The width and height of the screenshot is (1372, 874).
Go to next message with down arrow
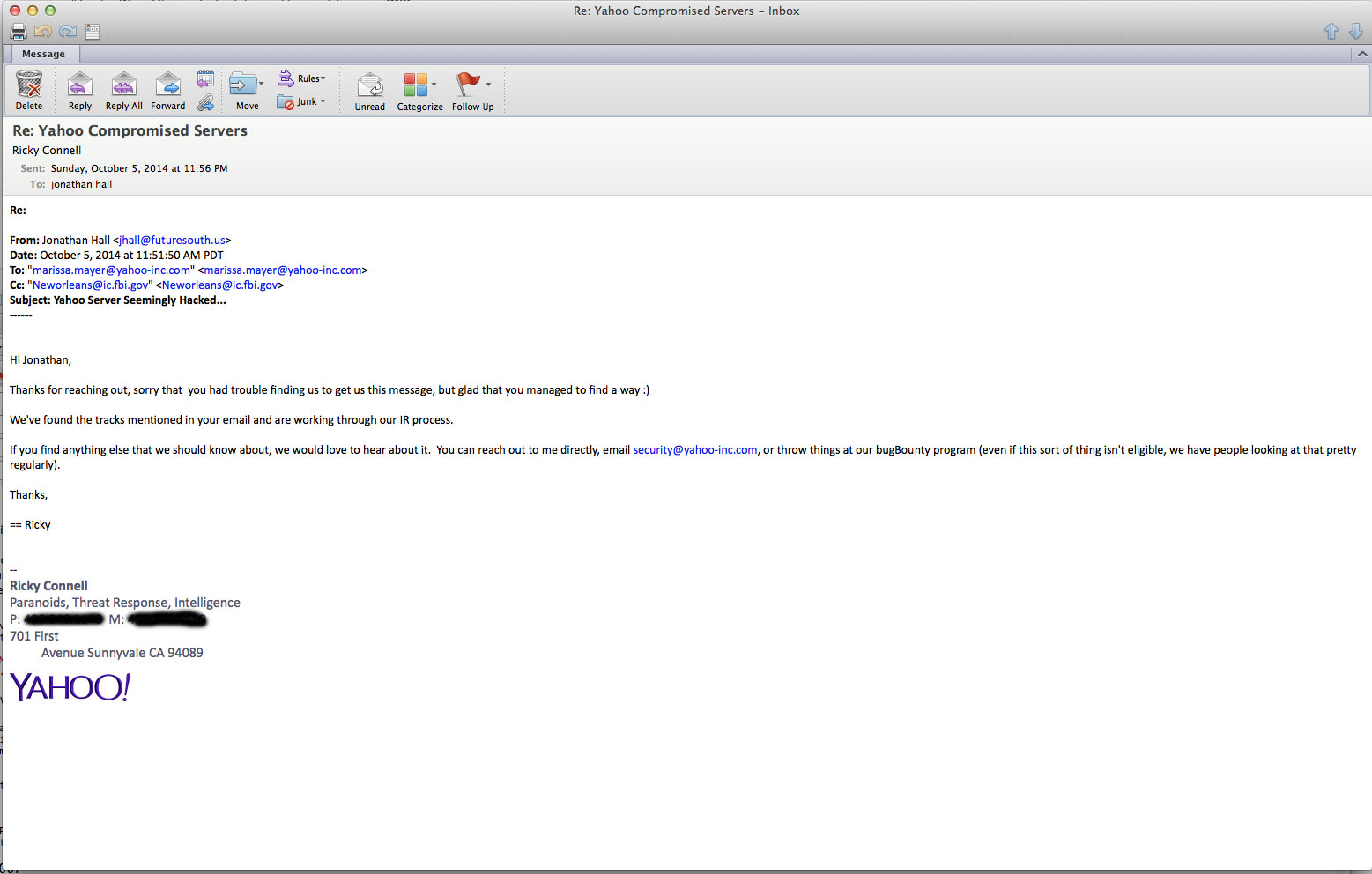(x=1356, y=32)
